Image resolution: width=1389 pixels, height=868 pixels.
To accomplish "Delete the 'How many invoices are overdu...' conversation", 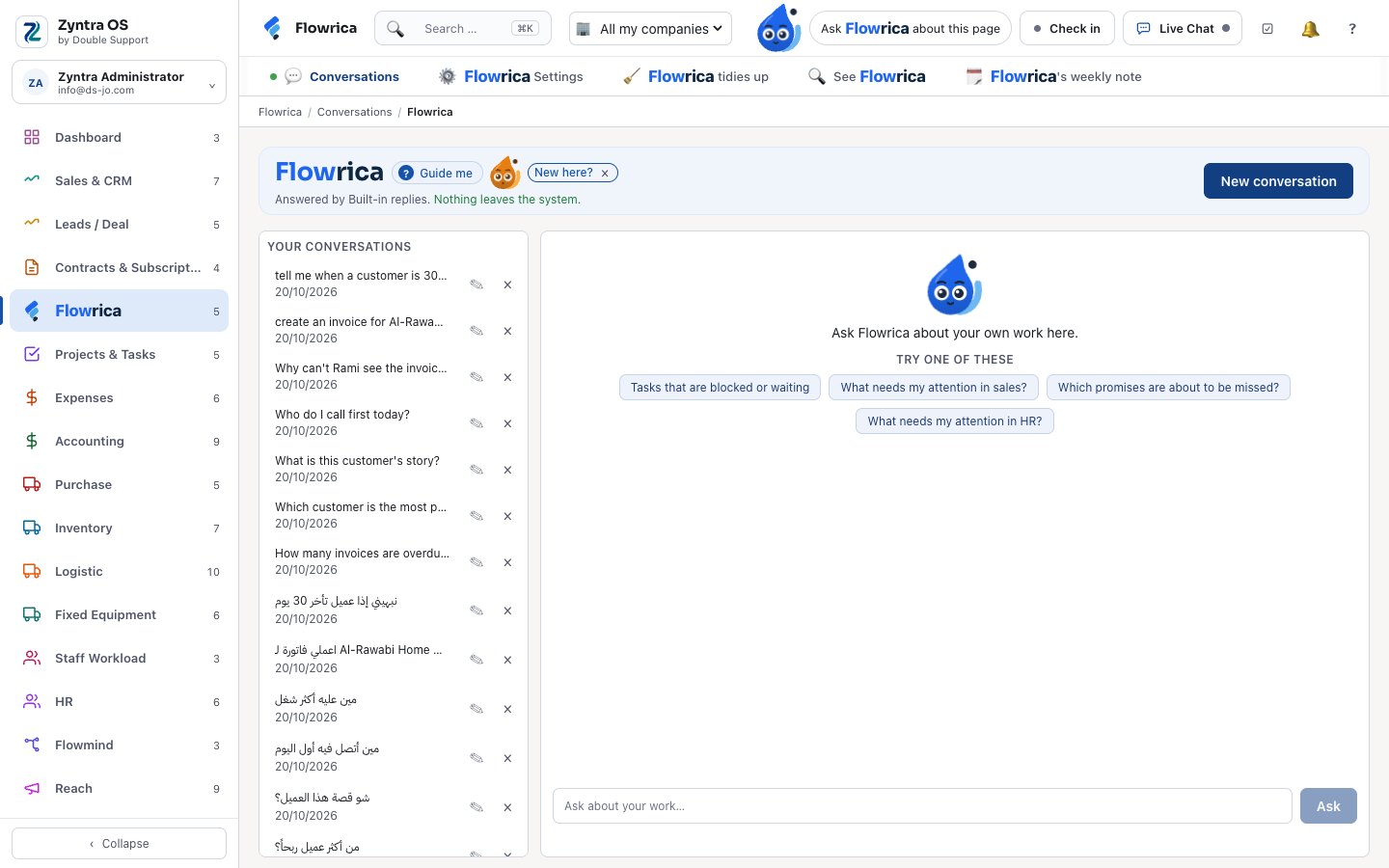I will pyautogui.click(x=507, y=562).
